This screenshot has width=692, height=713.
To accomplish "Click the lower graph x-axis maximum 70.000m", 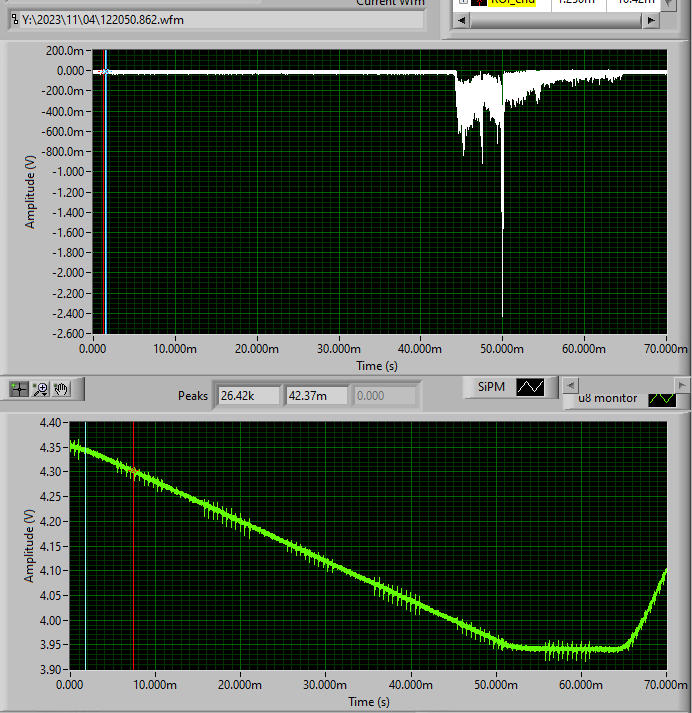I will [x=666, y=684].
